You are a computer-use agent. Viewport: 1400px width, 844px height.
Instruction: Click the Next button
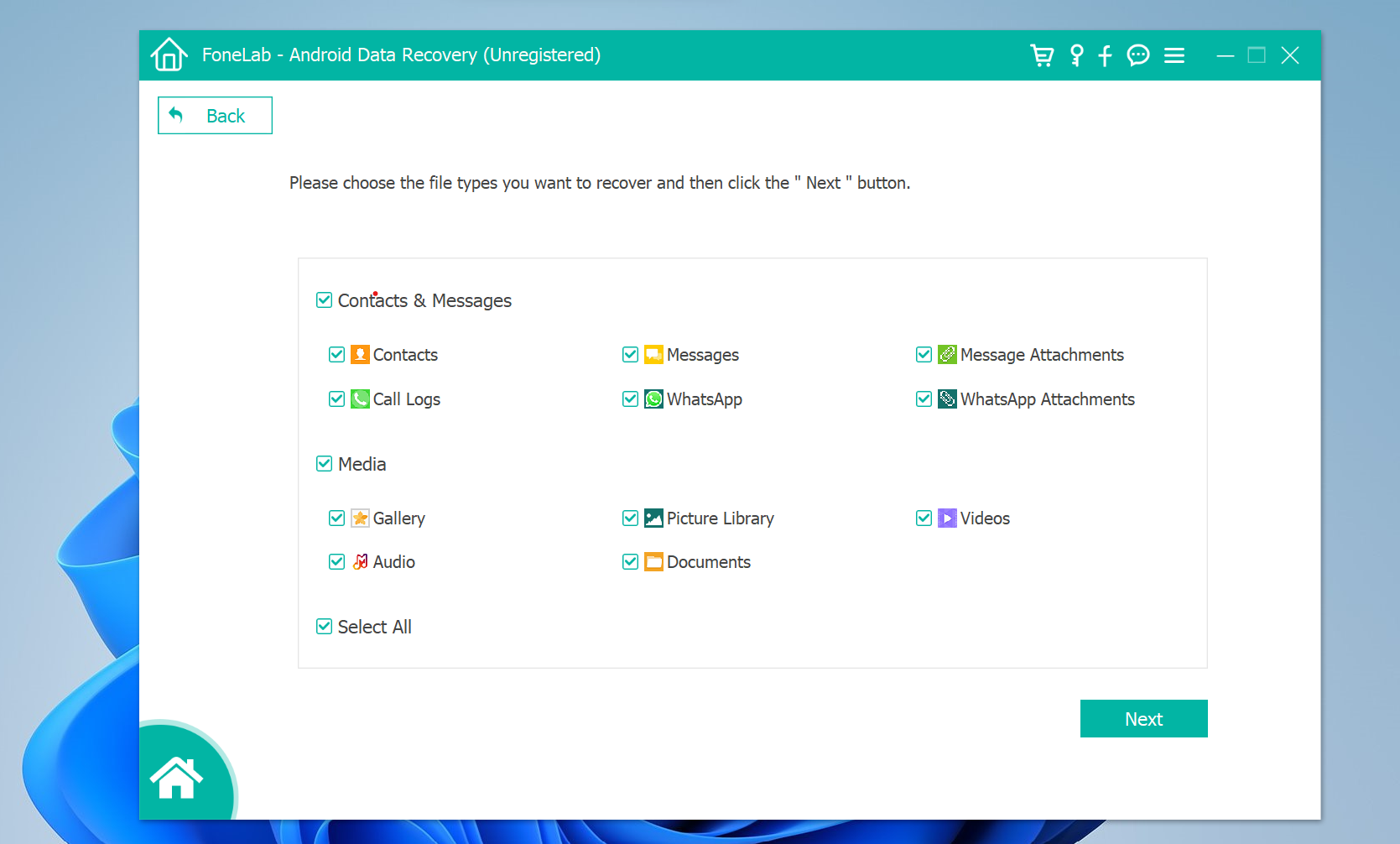click(1143, 718)
